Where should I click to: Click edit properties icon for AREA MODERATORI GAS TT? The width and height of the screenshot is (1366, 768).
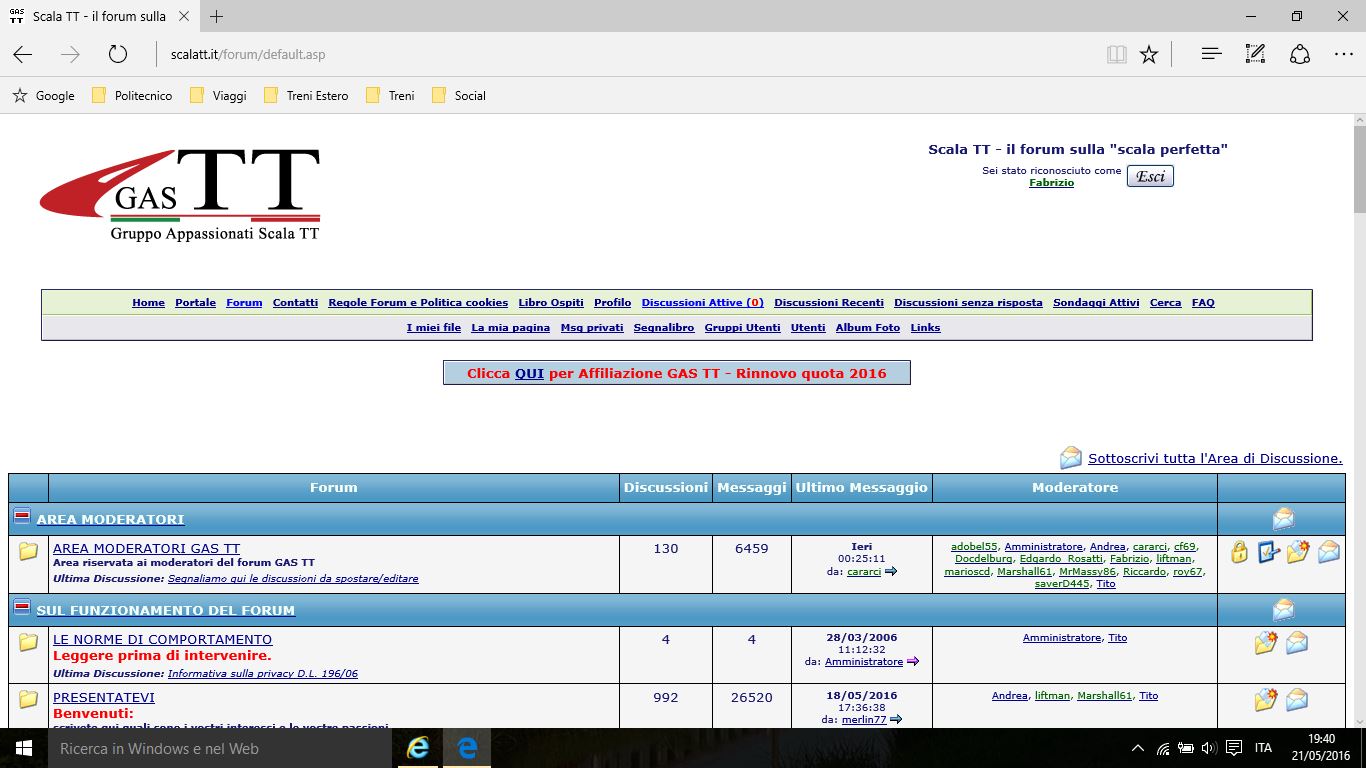1268,551
